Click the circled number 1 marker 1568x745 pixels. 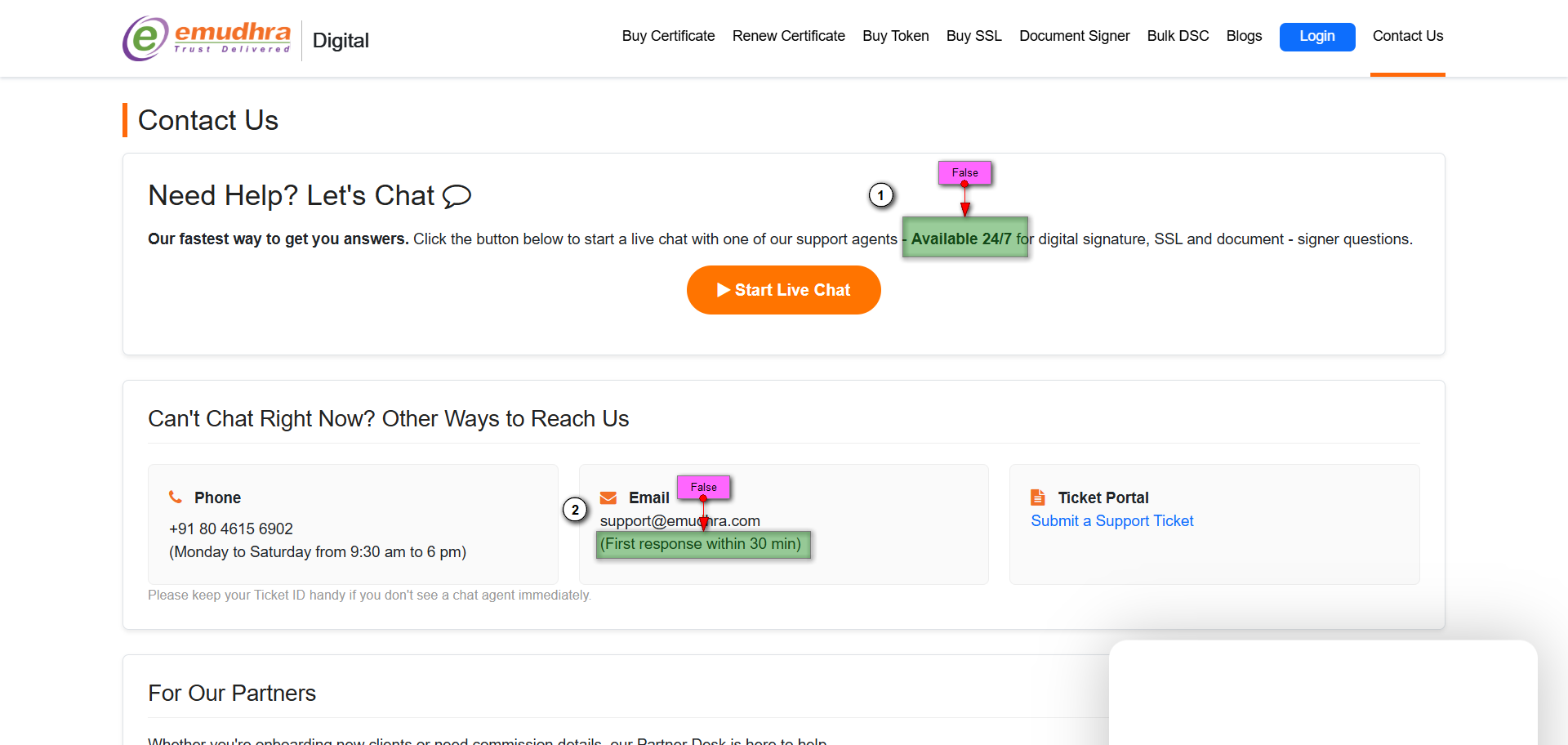(880, 195)
